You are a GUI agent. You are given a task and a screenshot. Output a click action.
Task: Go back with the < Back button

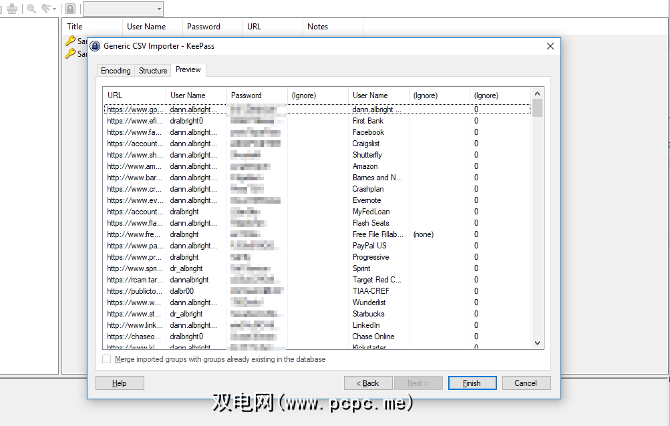(x=368, y=383)
